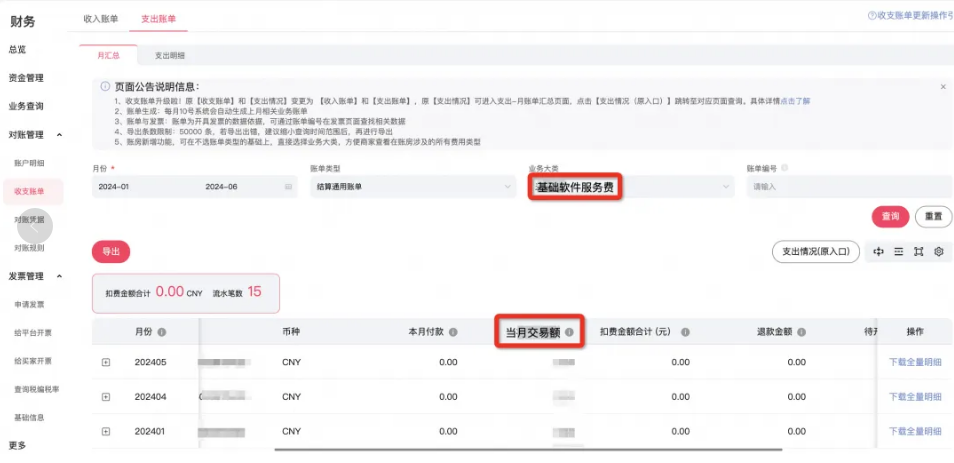Click the red 导出 button
The image size is (954, 463).
pos(111,251)
